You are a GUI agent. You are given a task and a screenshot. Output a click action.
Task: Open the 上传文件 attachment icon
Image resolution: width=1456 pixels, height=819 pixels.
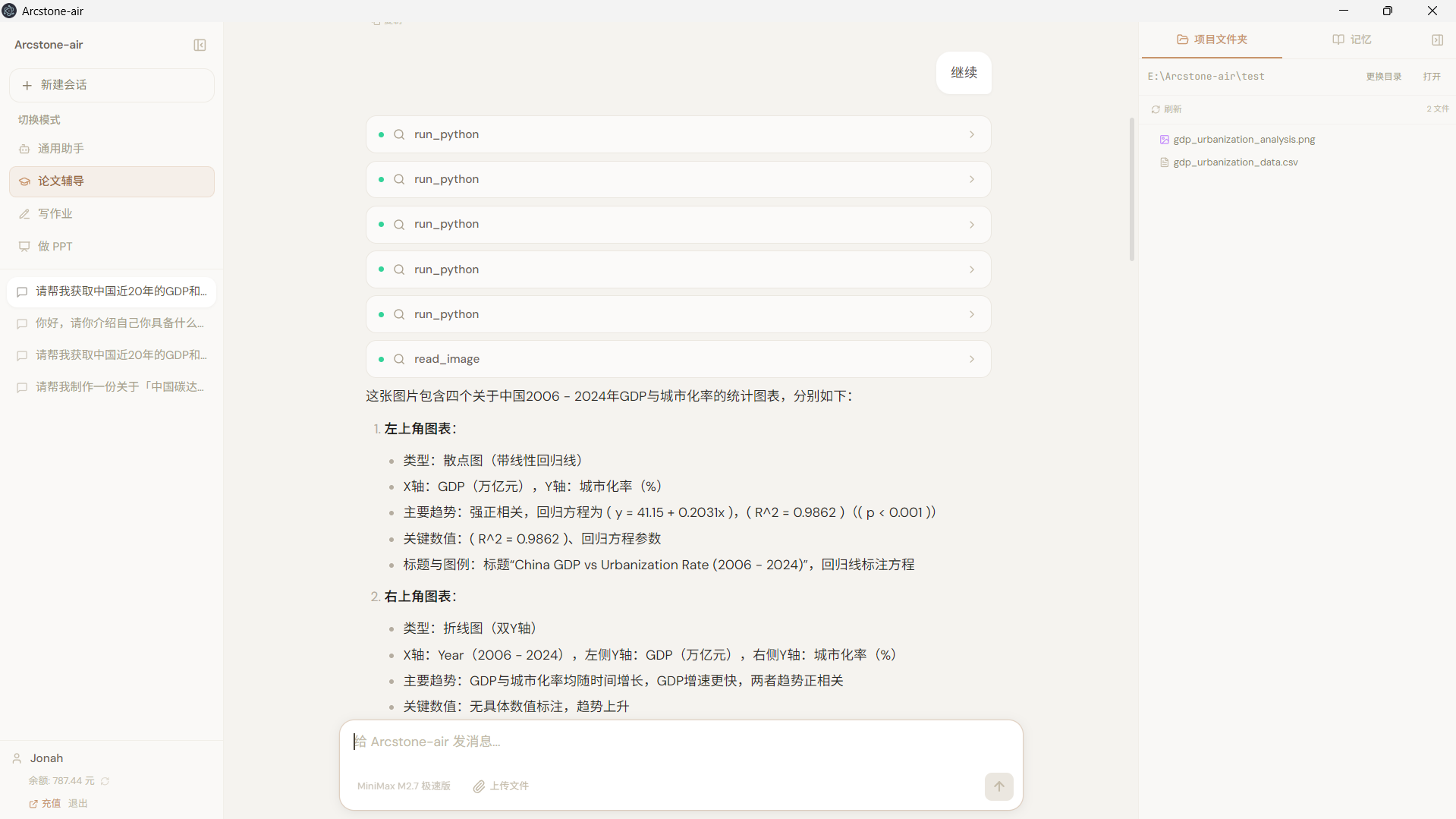click(479, 786)
